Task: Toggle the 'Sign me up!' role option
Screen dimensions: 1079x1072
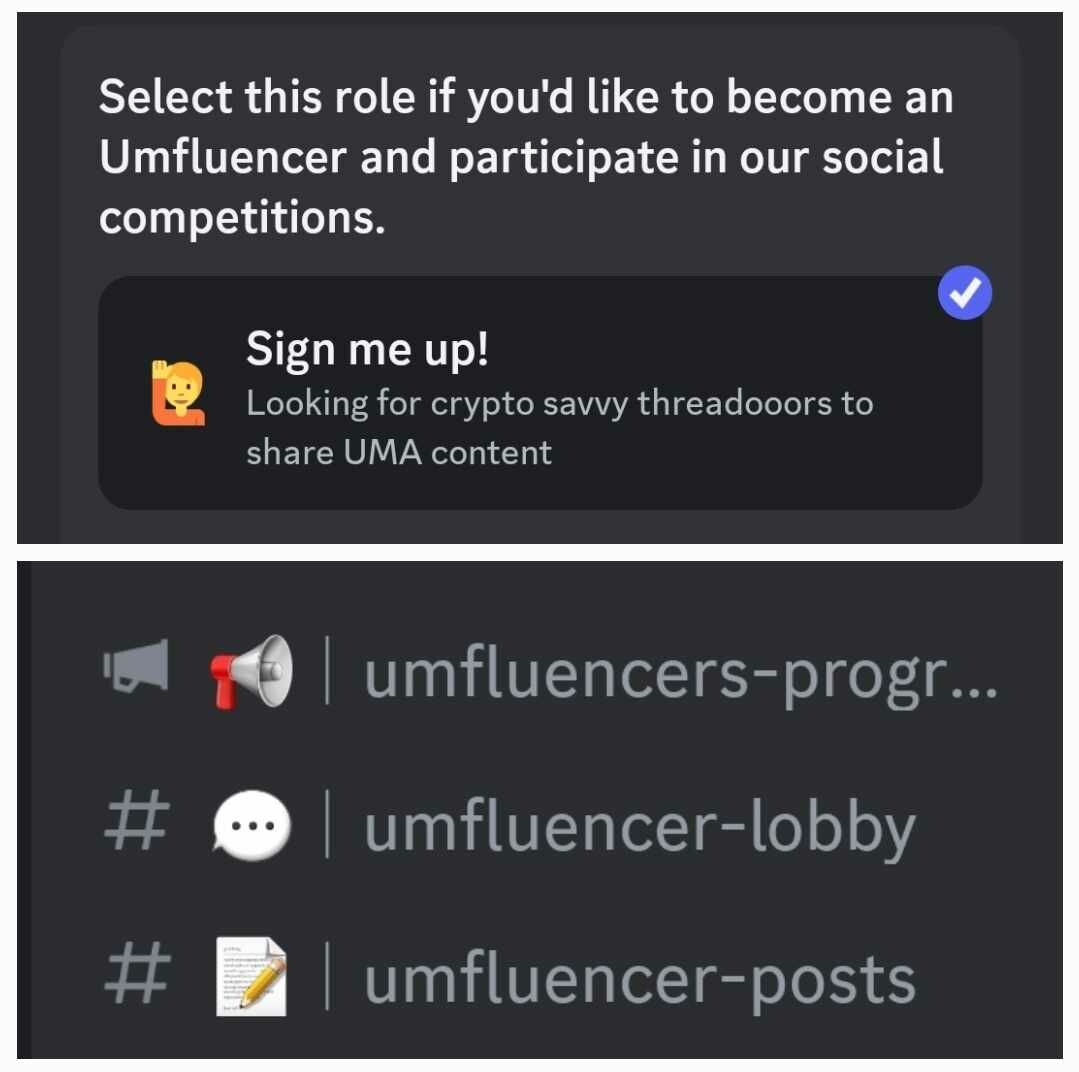Action: pyautogui.click(x=540, y=393)
